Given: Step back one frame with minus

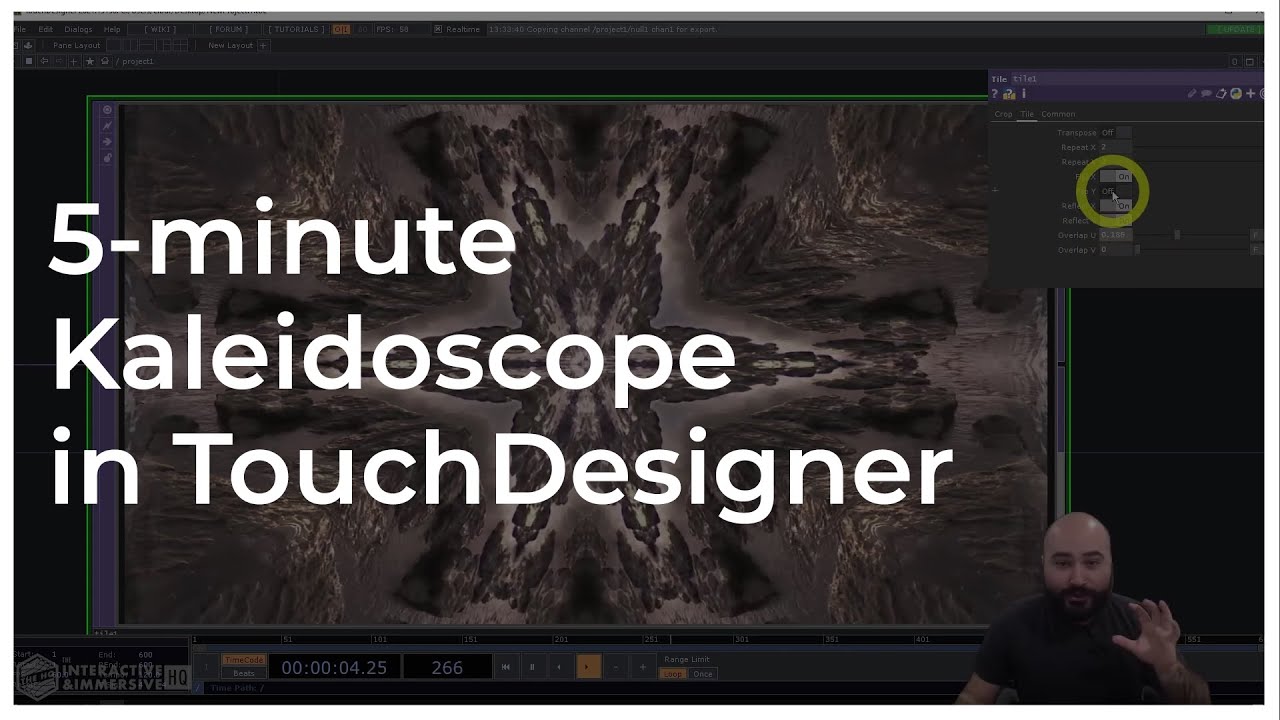Looking at the screenshot, I should 615,667.
